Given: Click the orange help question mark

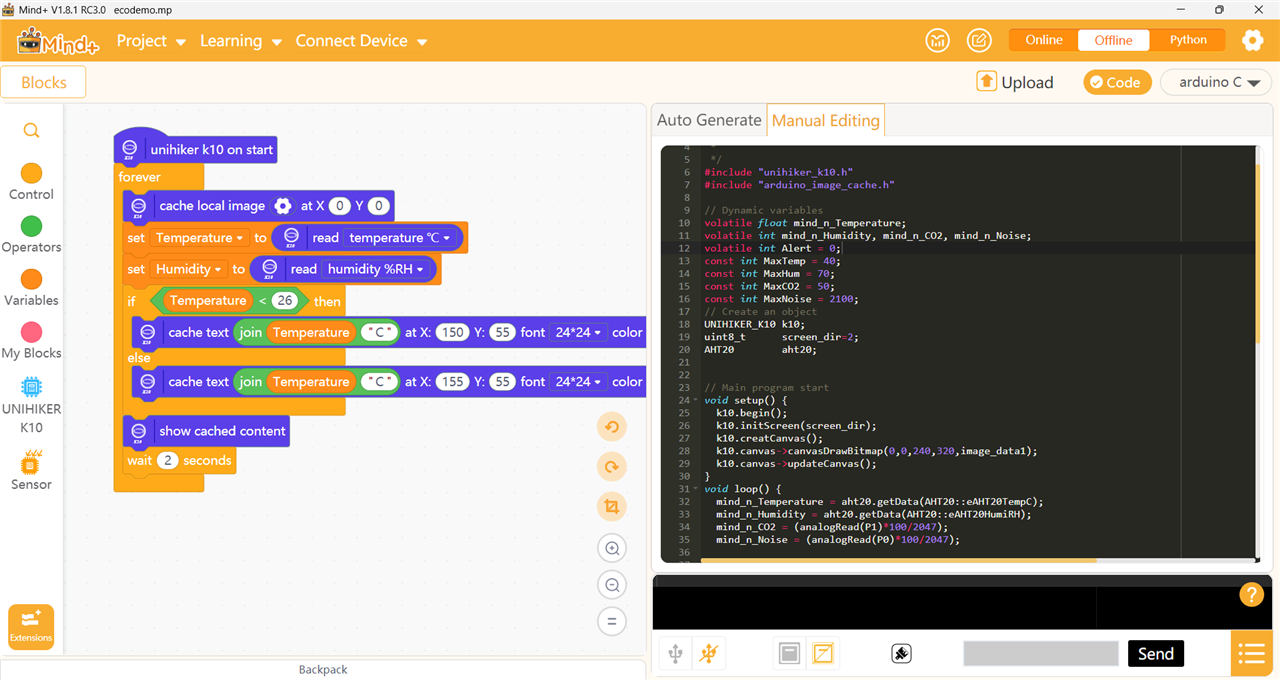Looking at the screenshot, I should point(1251,594).
